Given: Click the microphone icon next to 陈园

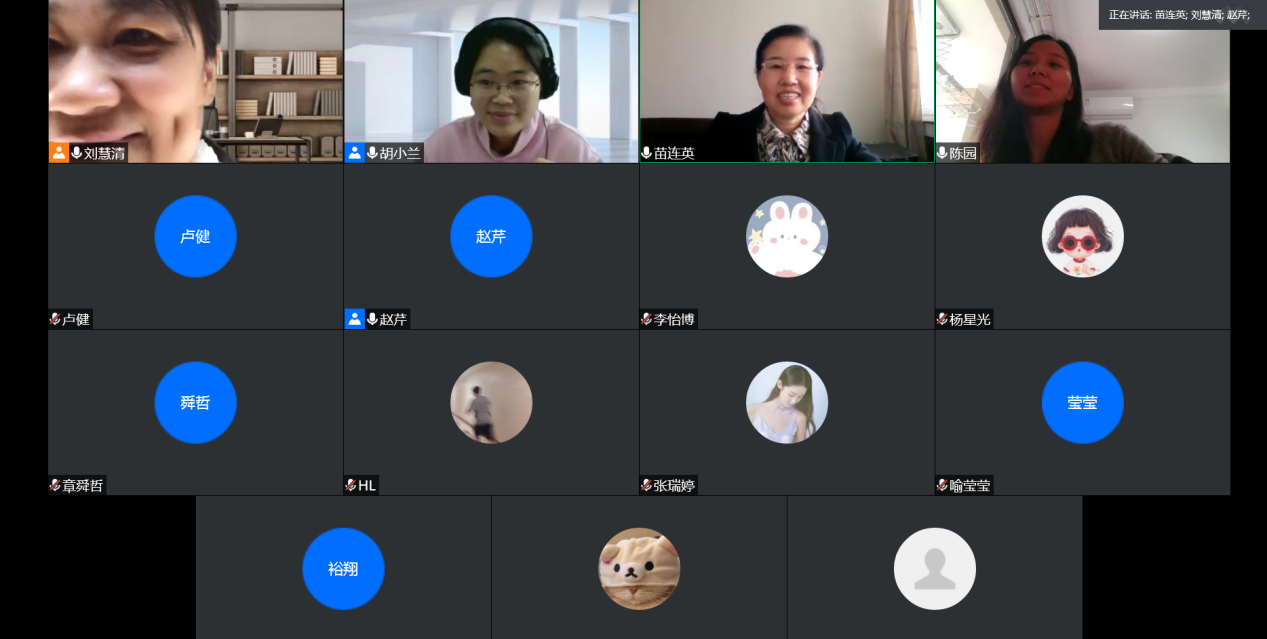Looking at the screenshot, I should 942,153.
